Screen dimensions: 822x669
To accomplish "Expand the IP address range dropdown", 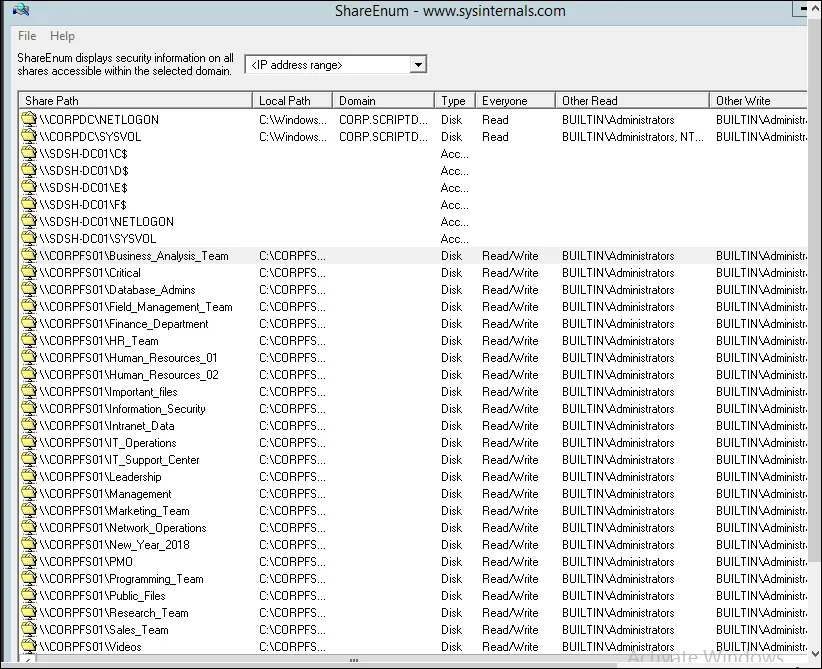I will point(418,65).
